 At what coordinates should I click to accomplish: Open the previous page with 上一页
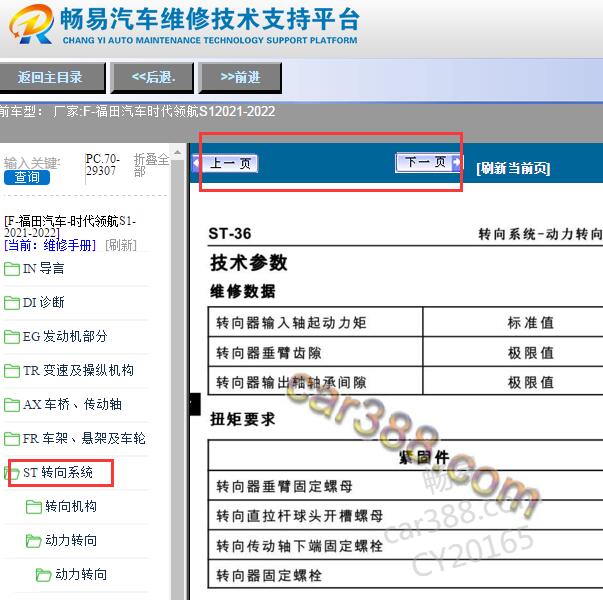[x=226, y=163]
